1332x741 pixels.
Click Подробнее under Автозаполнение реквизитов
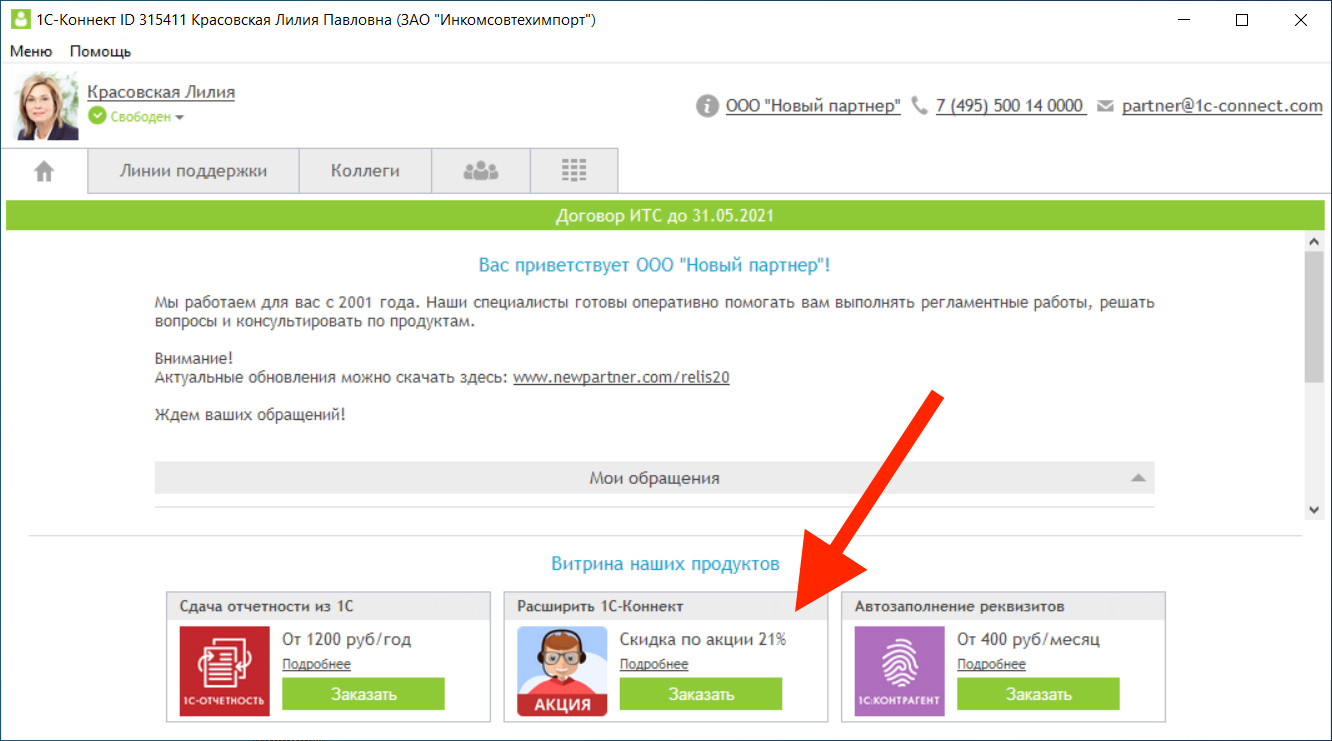pos(991,664)
